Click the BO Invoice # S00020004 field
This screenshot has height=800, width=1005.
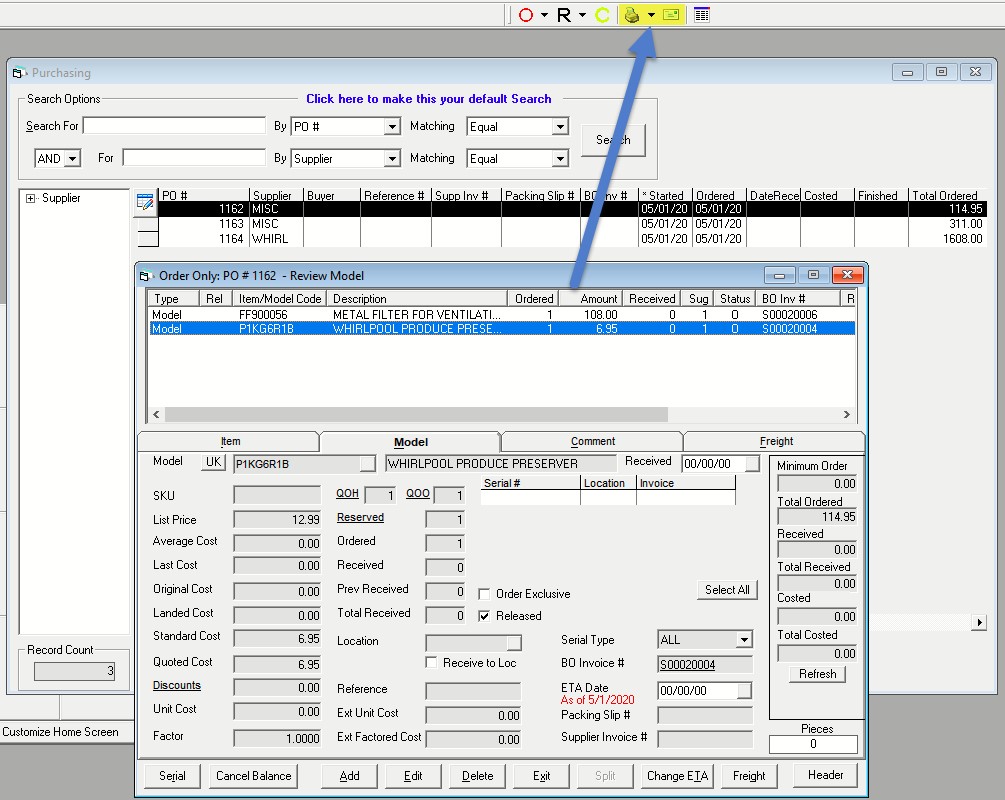click(705, 665)
